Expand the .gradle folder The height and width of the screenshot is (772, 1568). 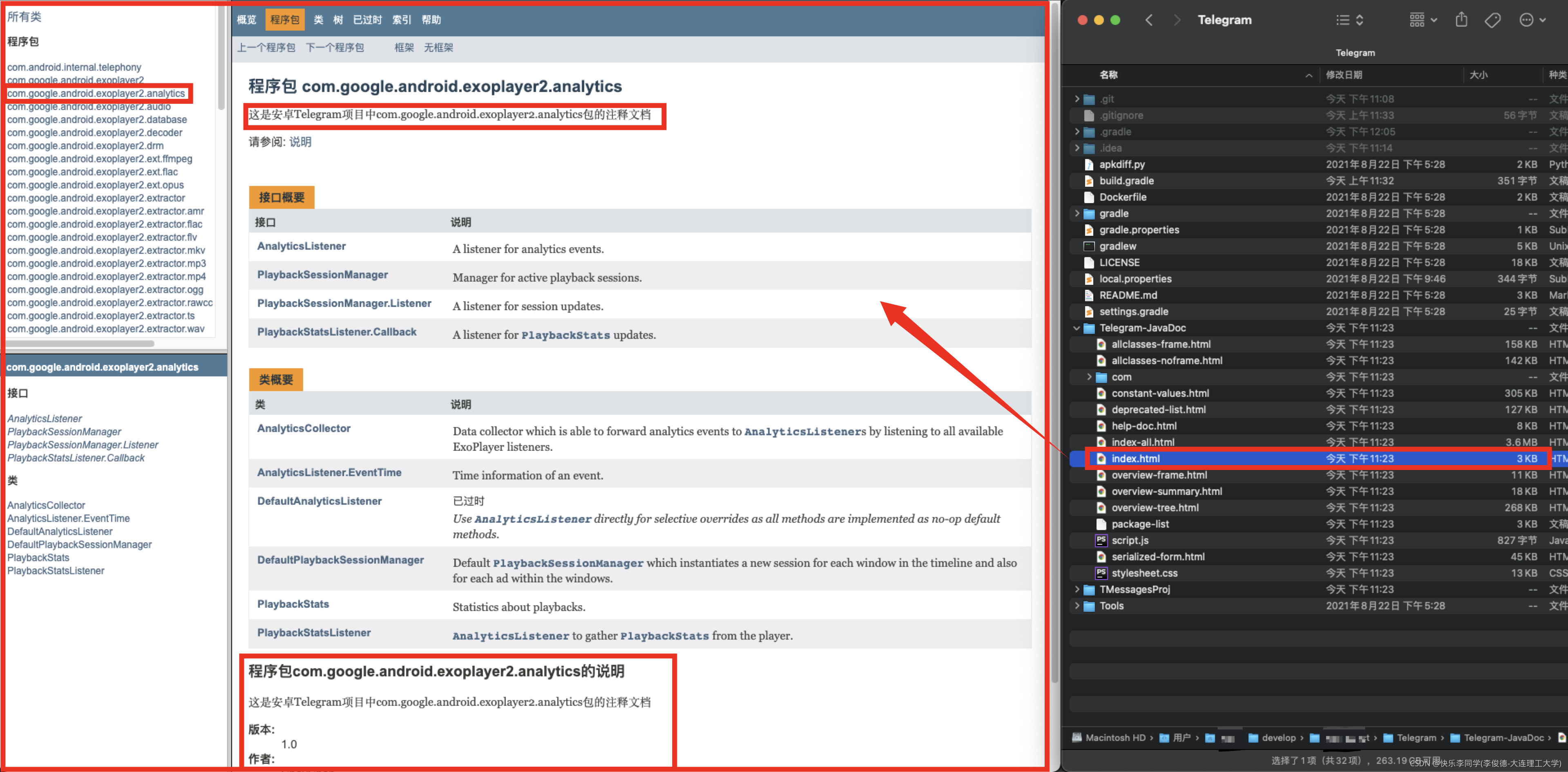tap(1077, 132)
